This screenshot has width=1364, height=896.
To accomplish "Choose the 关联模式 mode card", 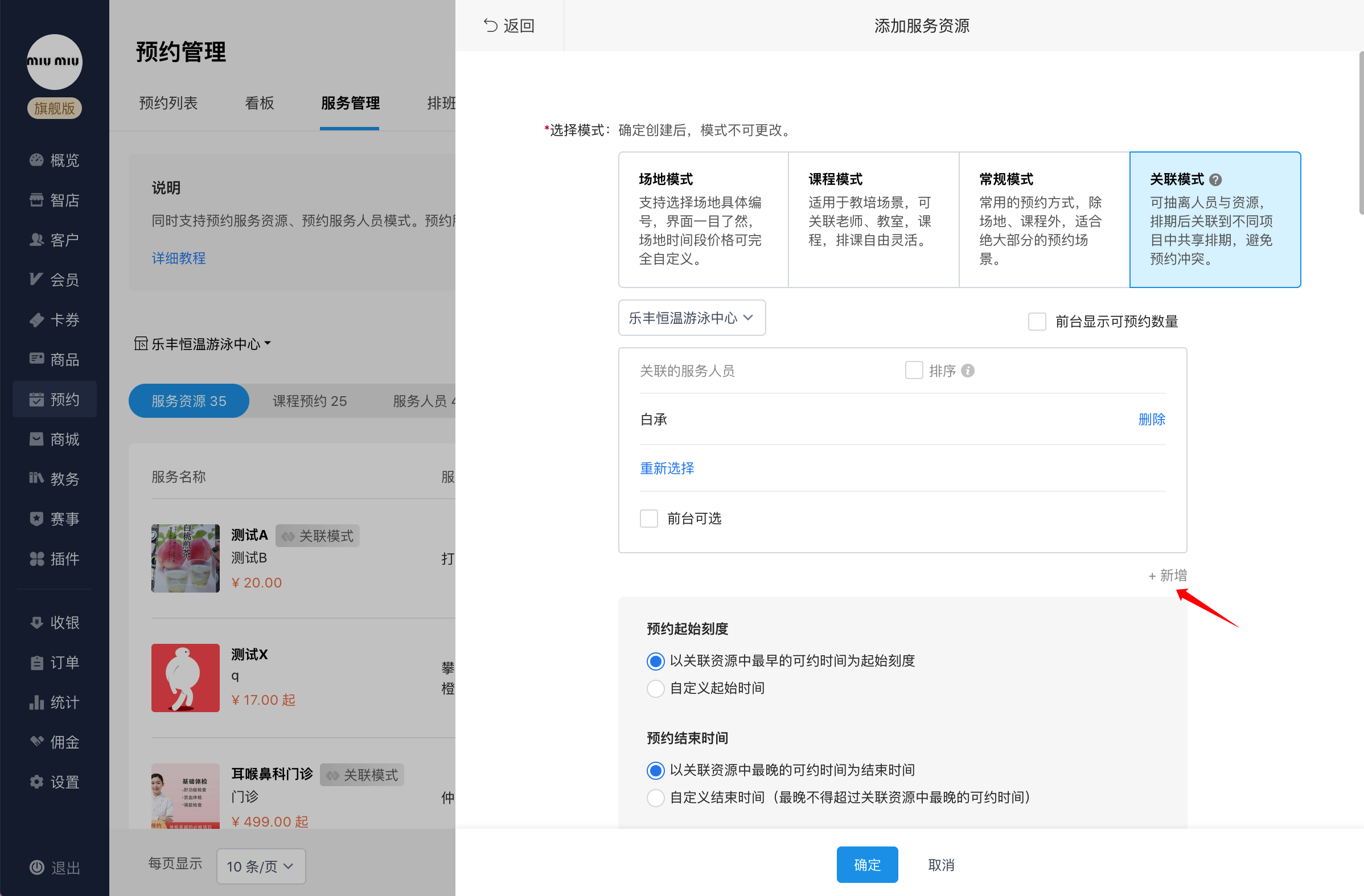I will pos(1215,220).
